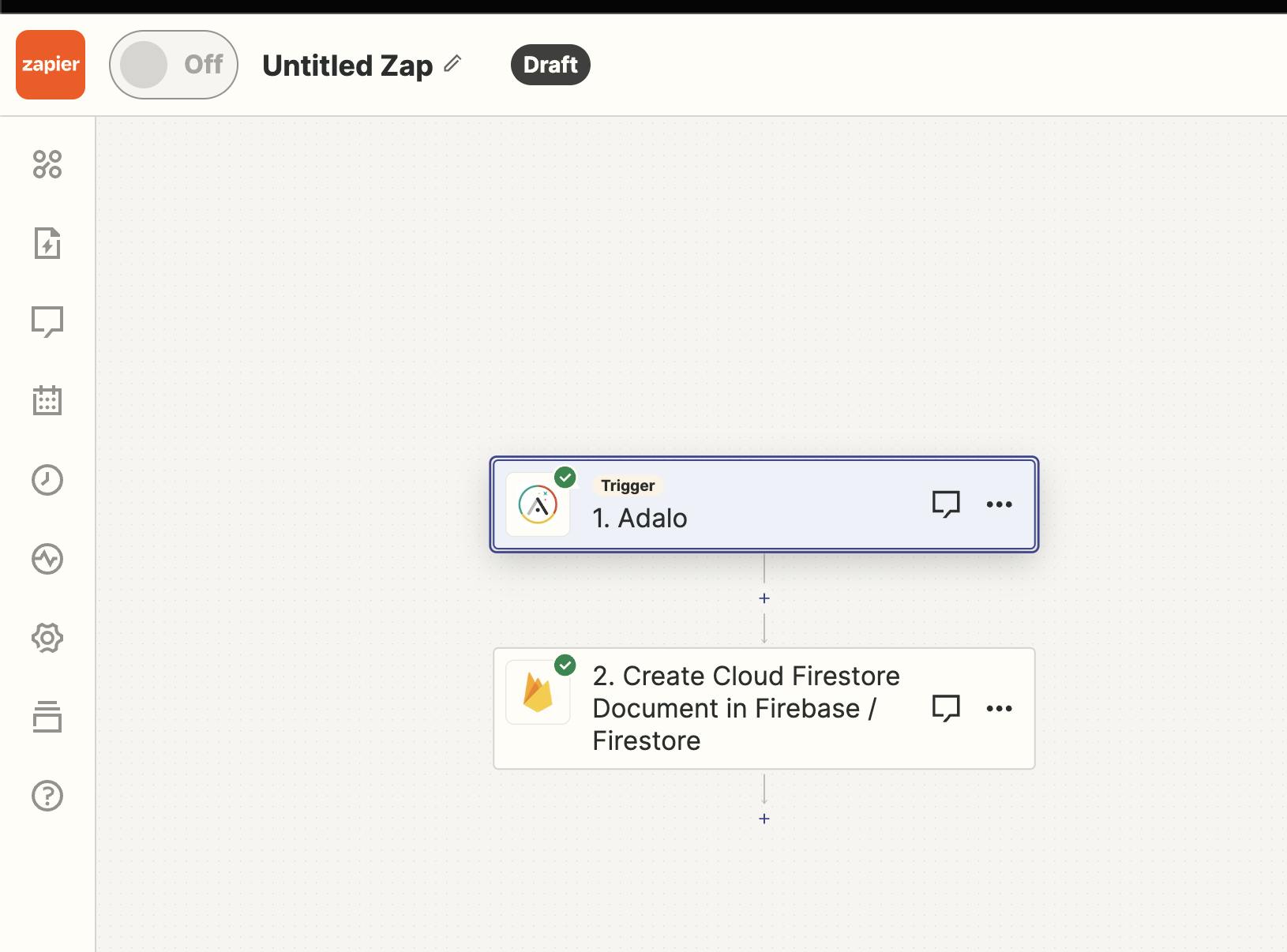Image resolution: width=1287 pixels, height=952 pixels.
Task: Click the pencil icon to rename Zap
Action: coord(452,64)
